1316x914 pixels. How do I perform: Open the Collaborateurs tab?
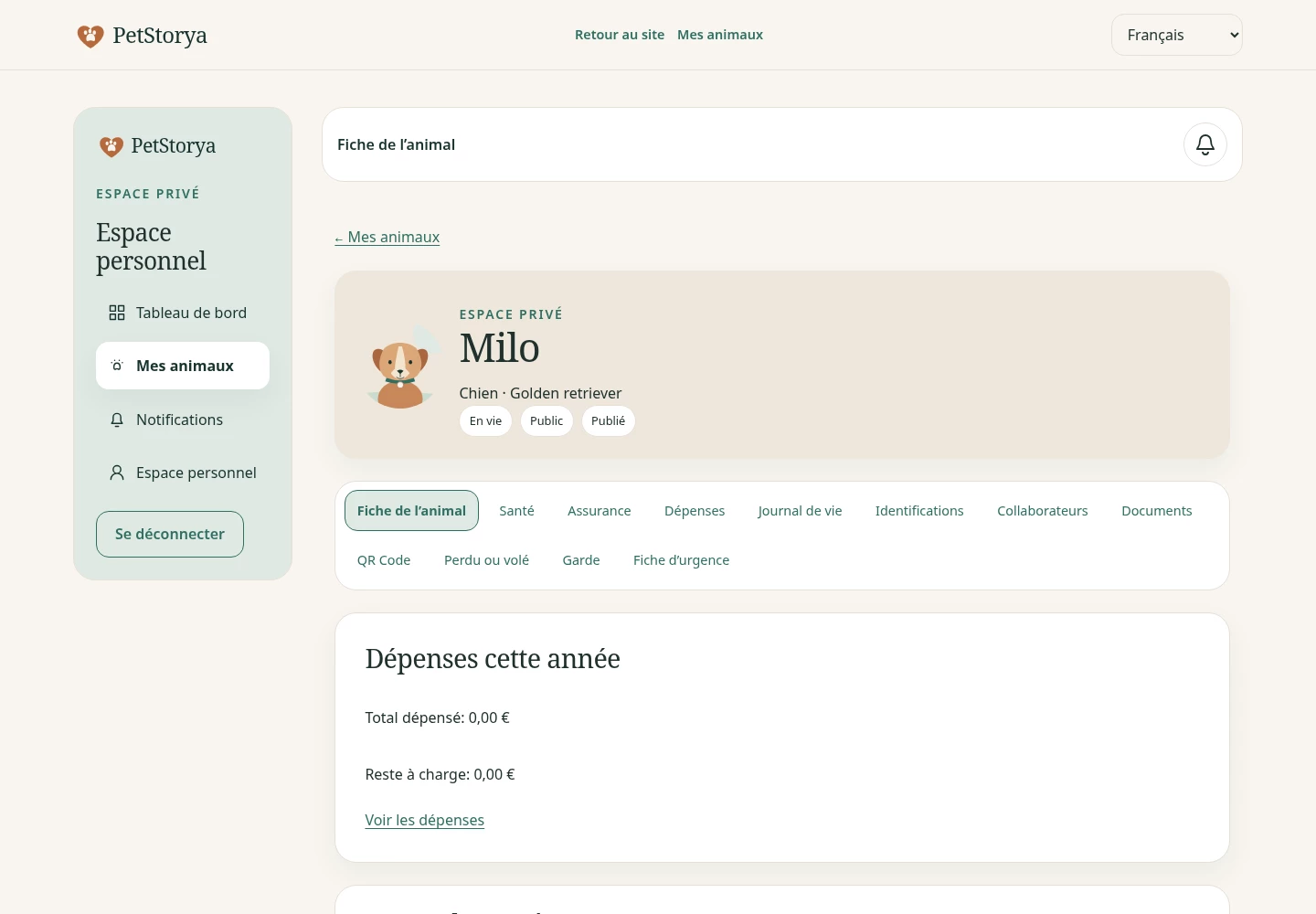1043,511
